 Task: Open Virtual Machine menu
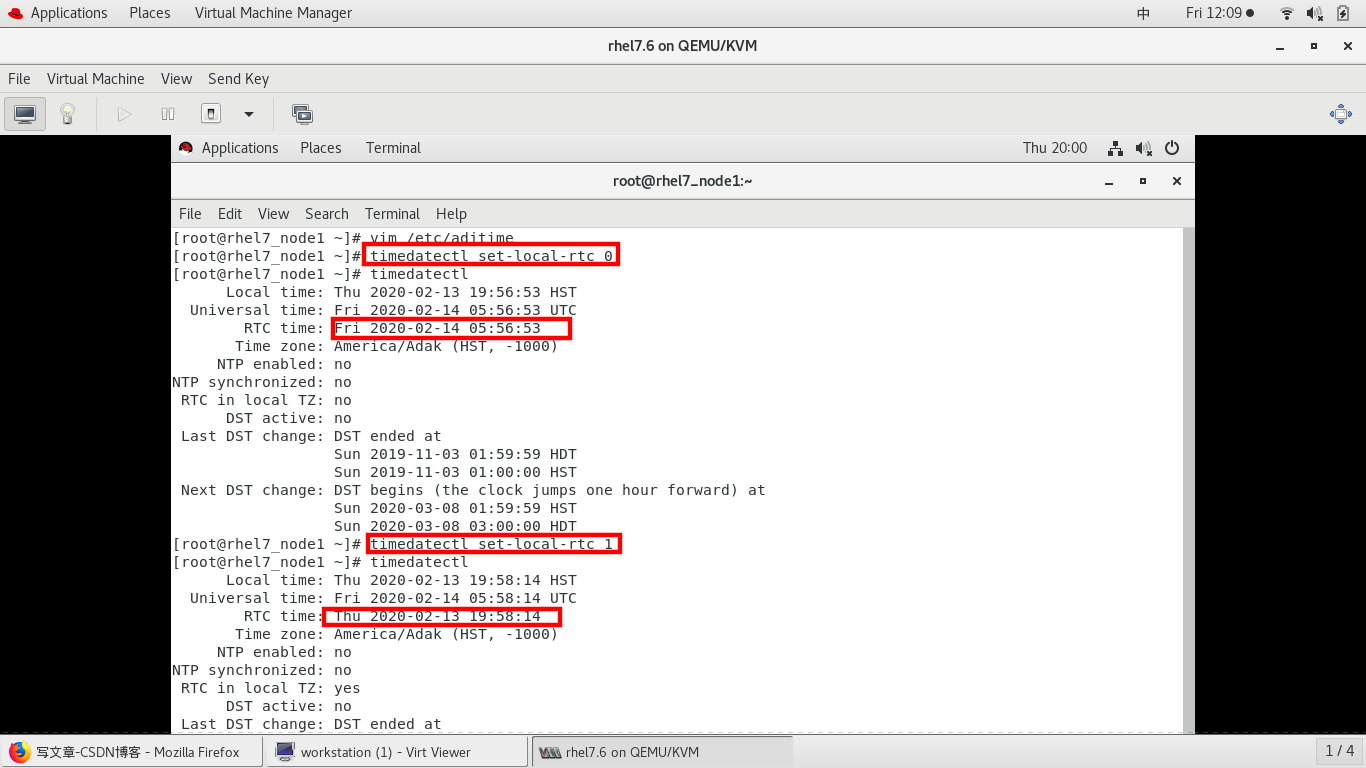click(96, 79)
